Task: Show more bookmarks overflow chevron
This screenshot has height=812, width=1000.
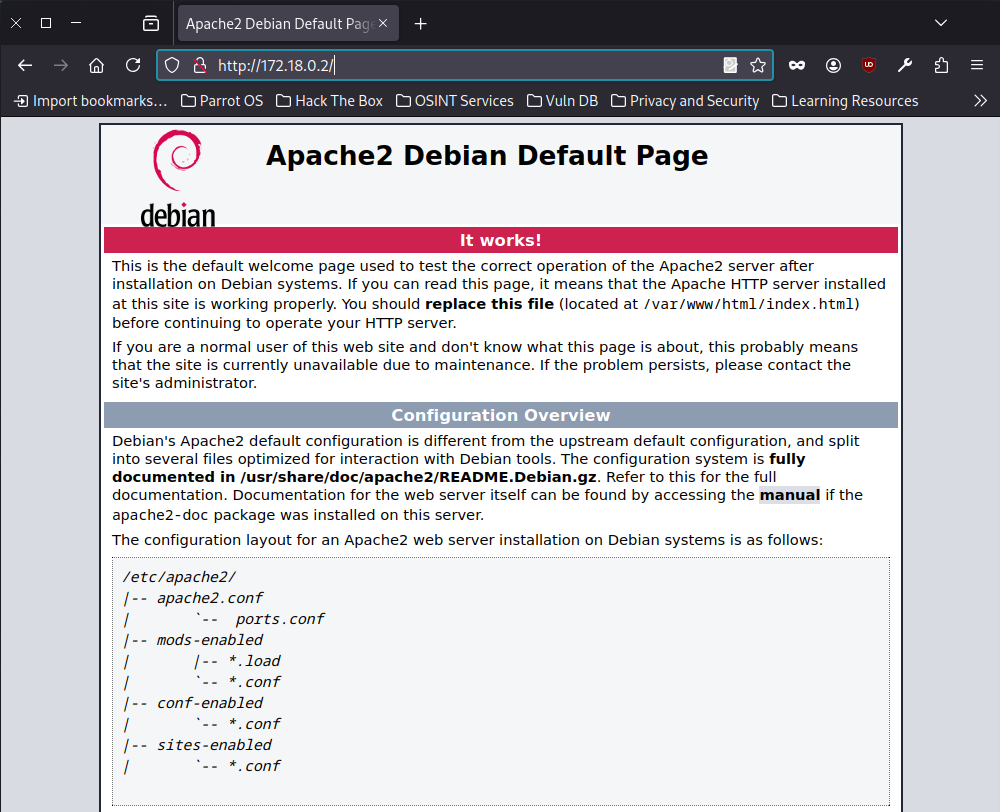Action: pyautogui.click(x=980, y=100)
